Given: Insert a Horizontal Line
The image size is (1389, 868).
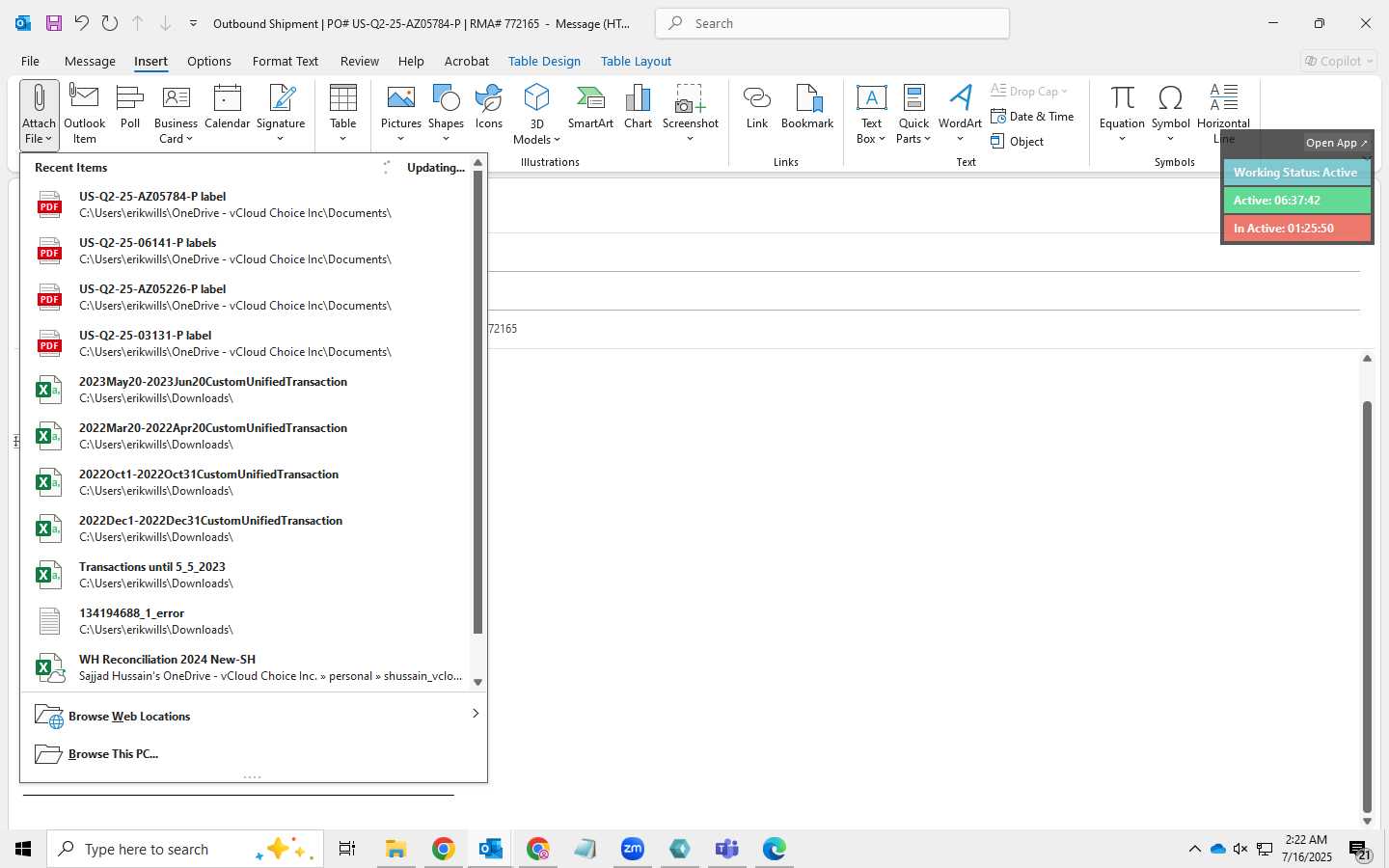Looking at the screenshot, I should [x=1223, y=115].
